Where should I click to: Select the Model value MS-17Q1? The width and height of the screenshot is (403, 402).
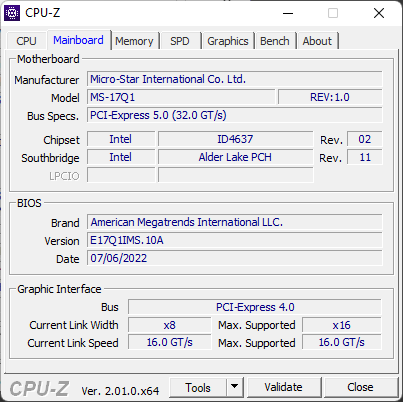pyautogui.click(x=181, y=97)
